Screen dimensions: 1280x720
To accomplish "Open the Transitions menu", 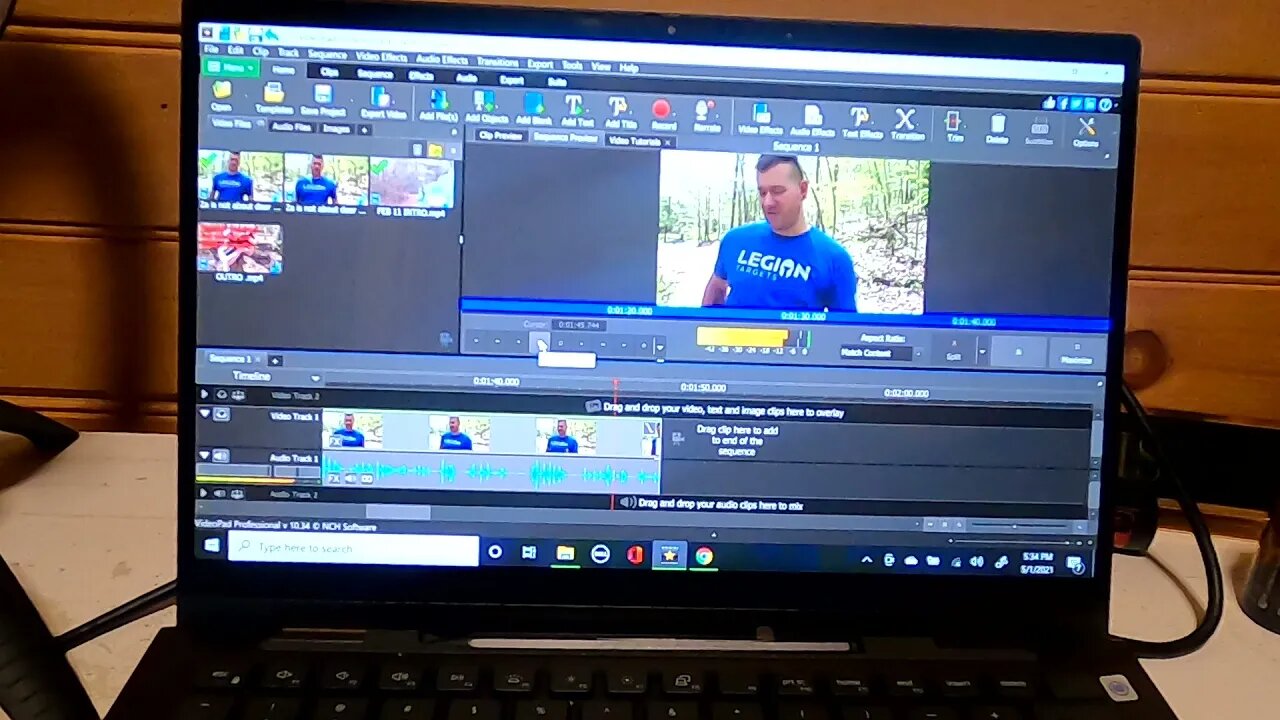I will pos(497,61).
